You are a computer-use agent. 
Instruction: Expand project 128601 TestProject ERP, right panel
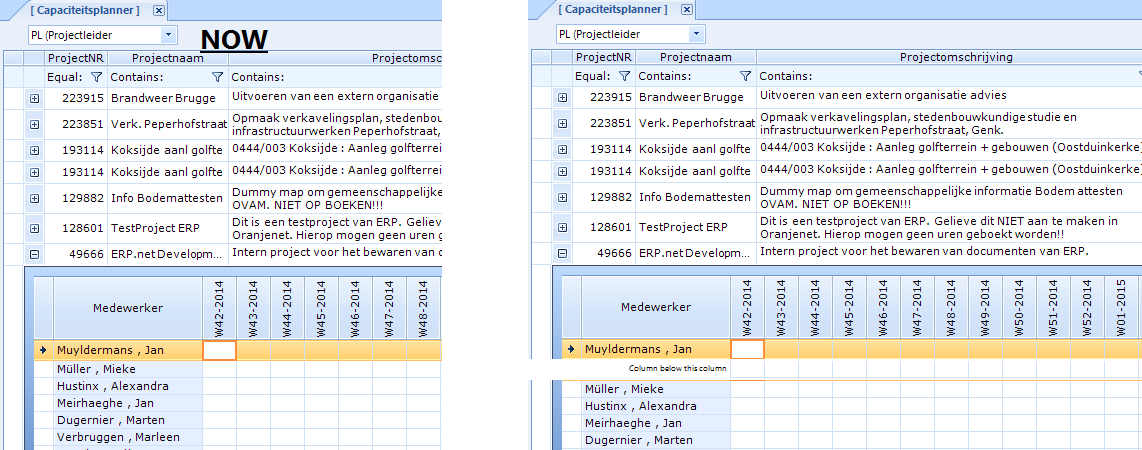click(562, 227)
